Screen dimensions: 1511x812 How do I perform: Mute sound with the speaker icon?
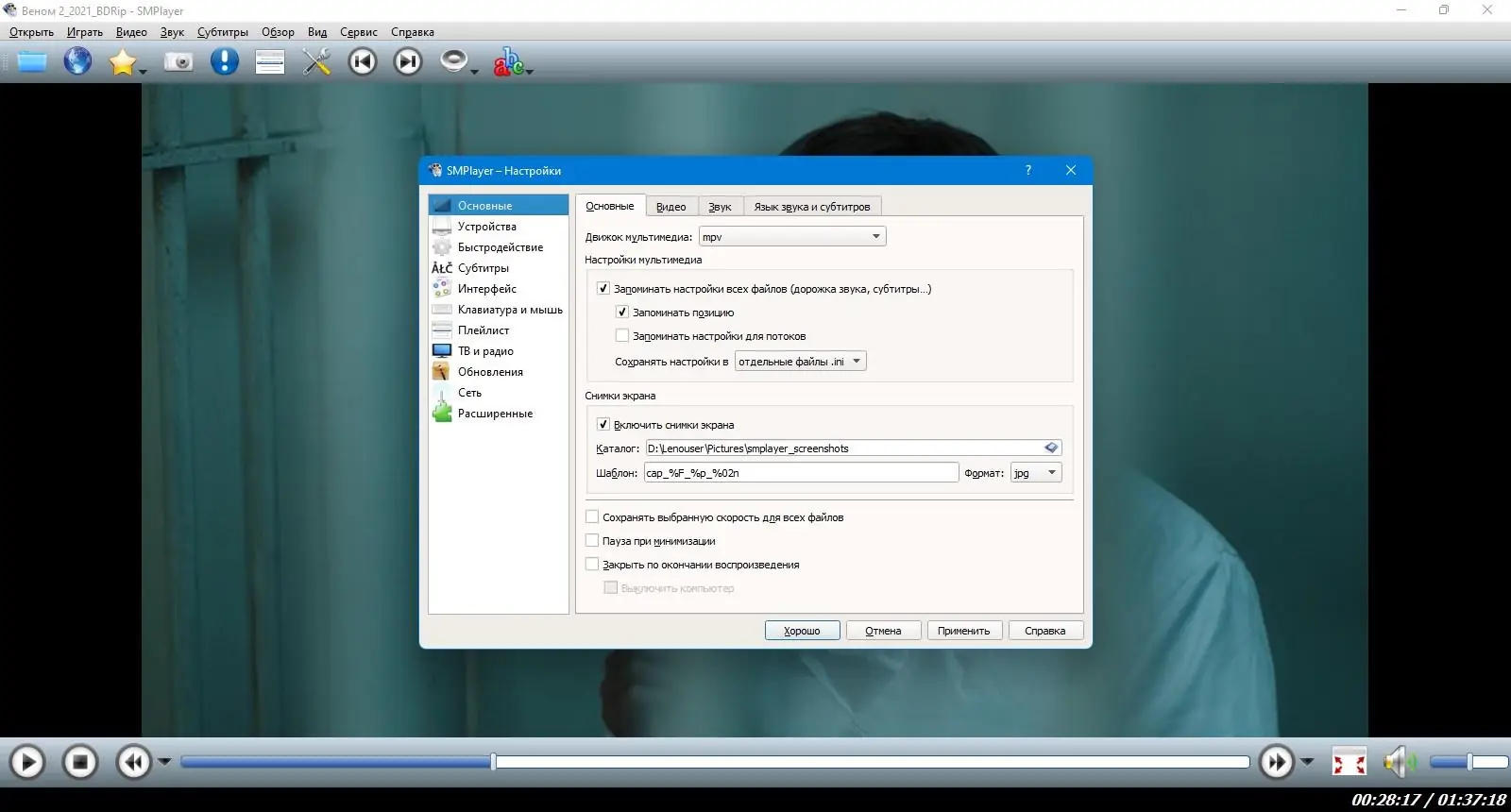tap(1400, 761)
